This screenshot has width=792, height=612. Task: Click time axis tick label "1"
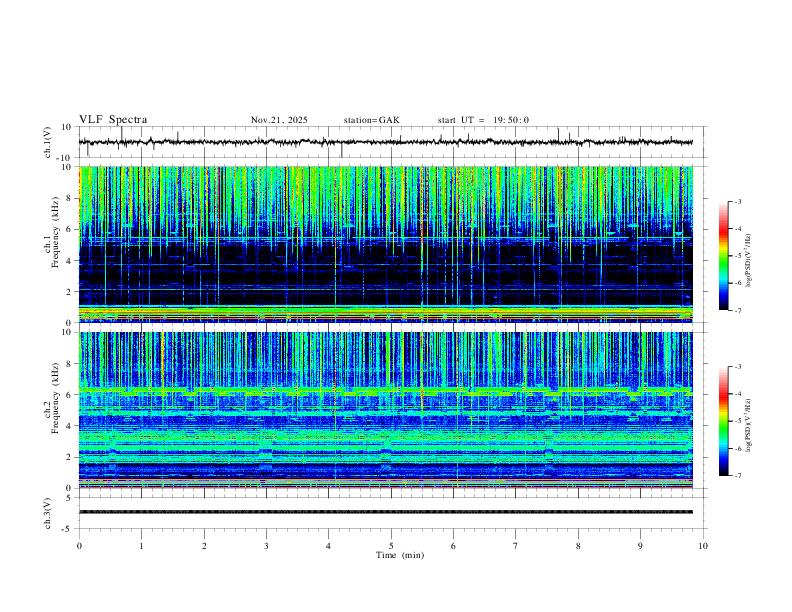point(141,546)
